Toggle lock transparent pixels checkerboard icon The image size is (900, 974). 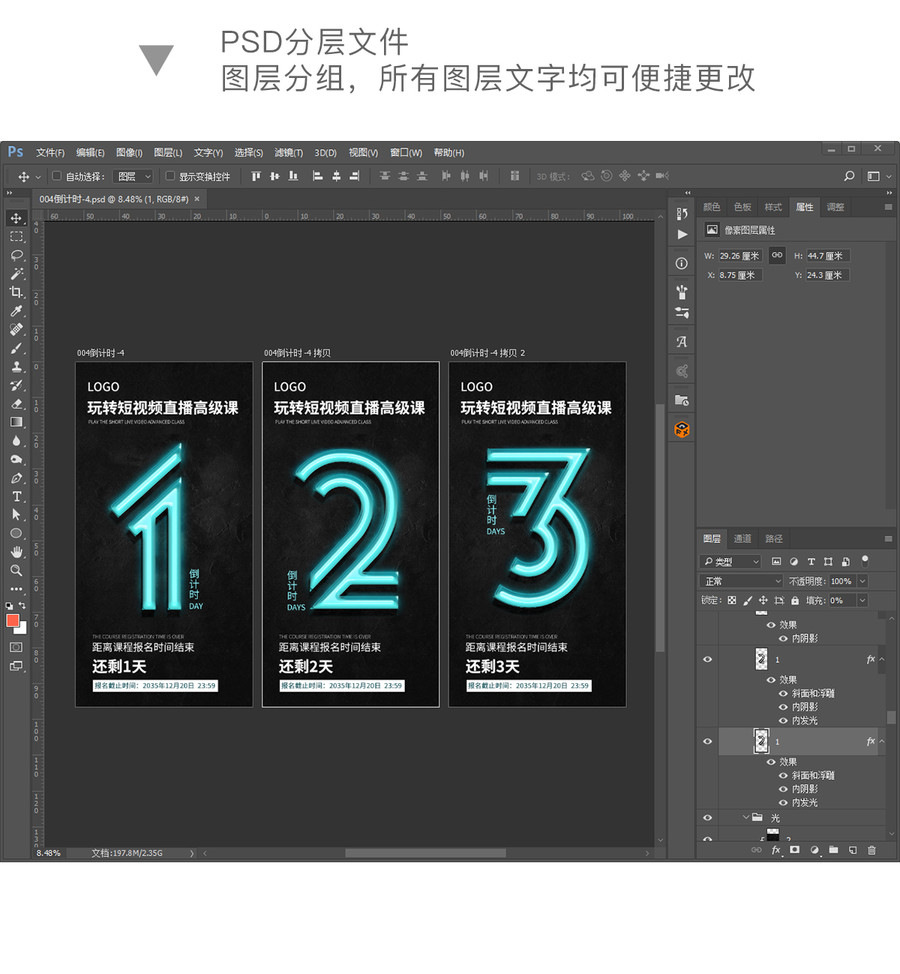[732, 600]
